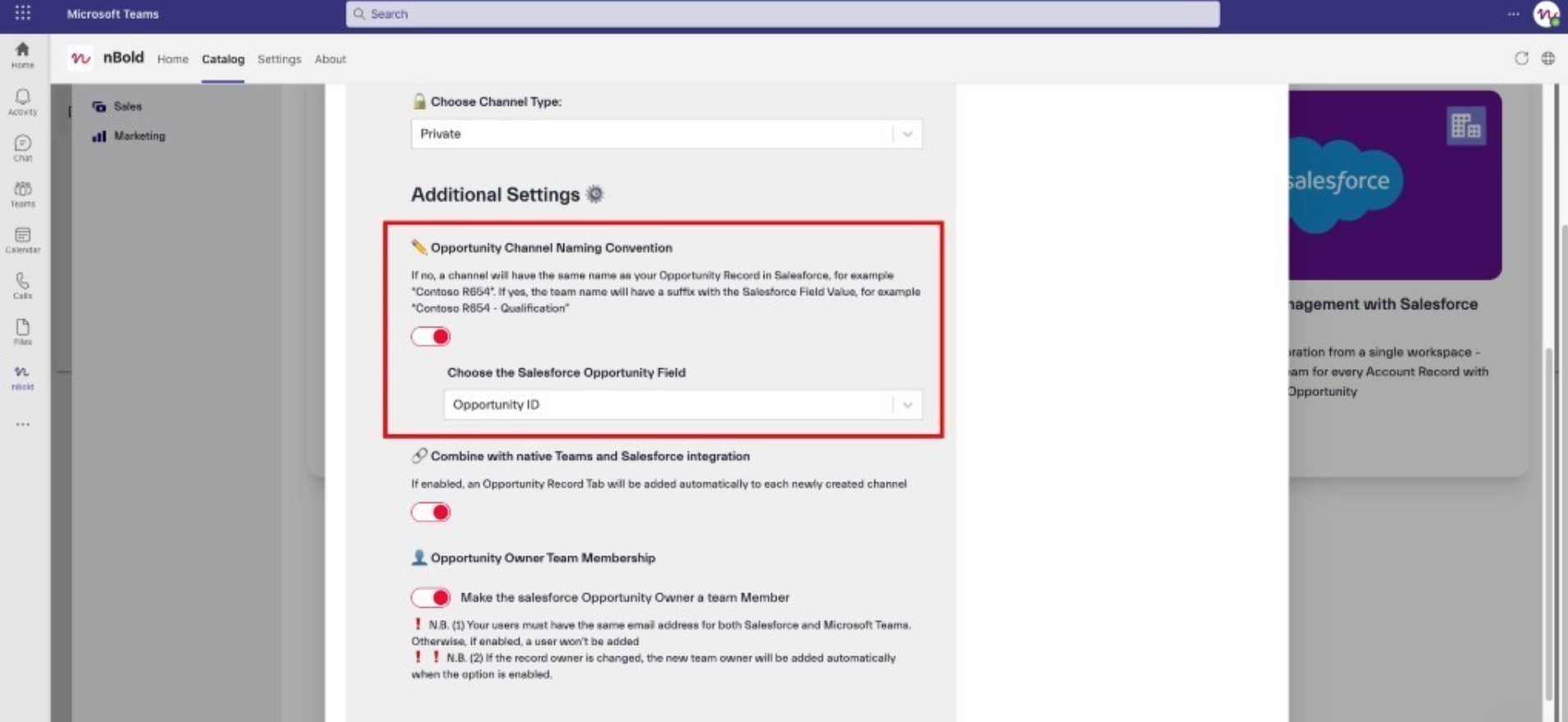Open the Calls icon in the sidebar
This screenshot has height=722, width=1568.
tap(22, 286)
